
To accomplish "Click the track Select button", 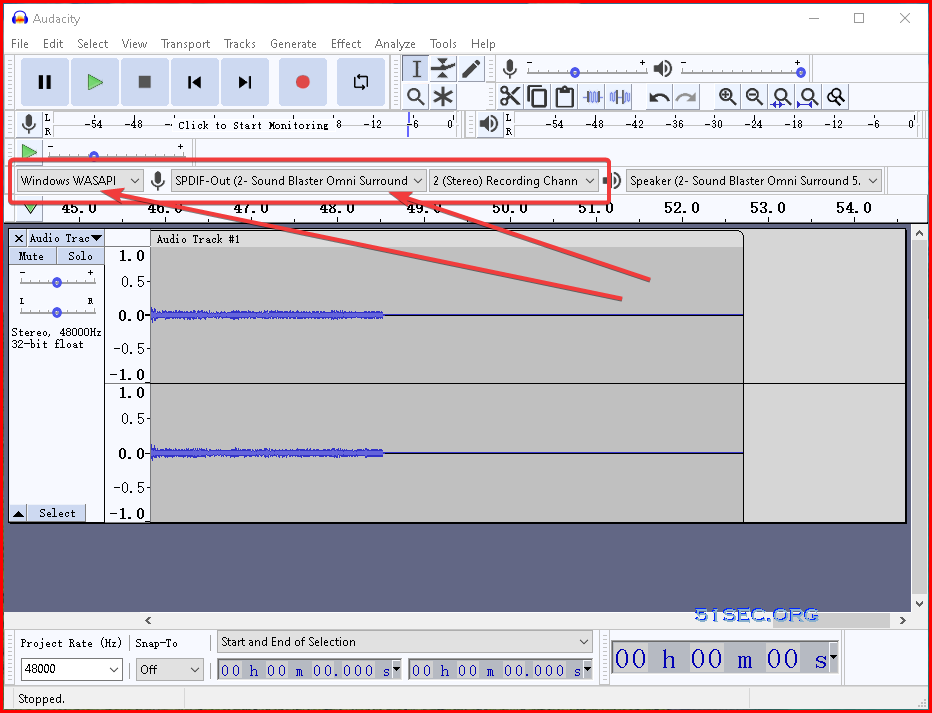I will (57, 513).
